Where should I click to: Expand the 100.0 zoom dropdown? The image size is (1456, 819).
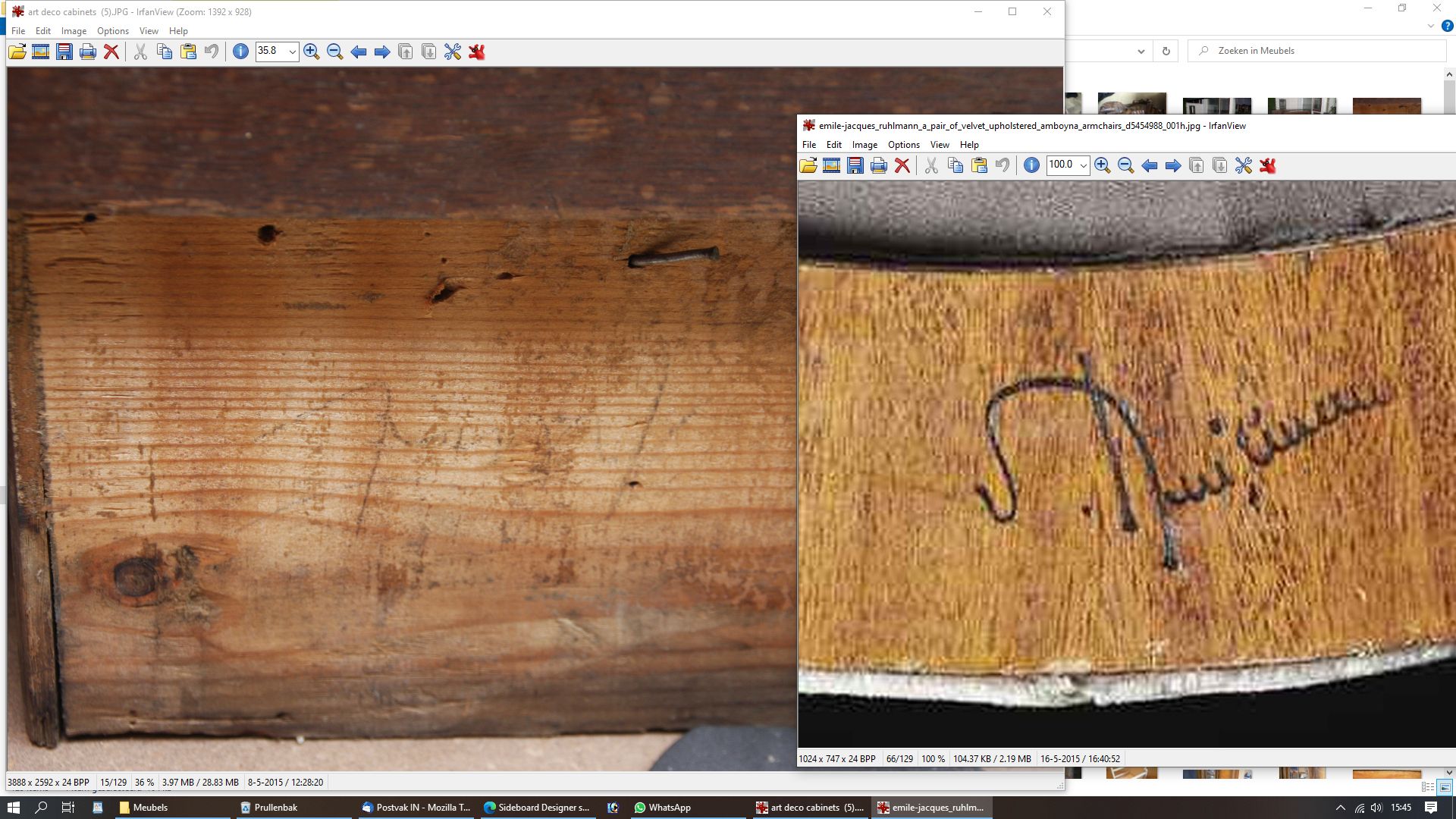(x=1083, y=165)
